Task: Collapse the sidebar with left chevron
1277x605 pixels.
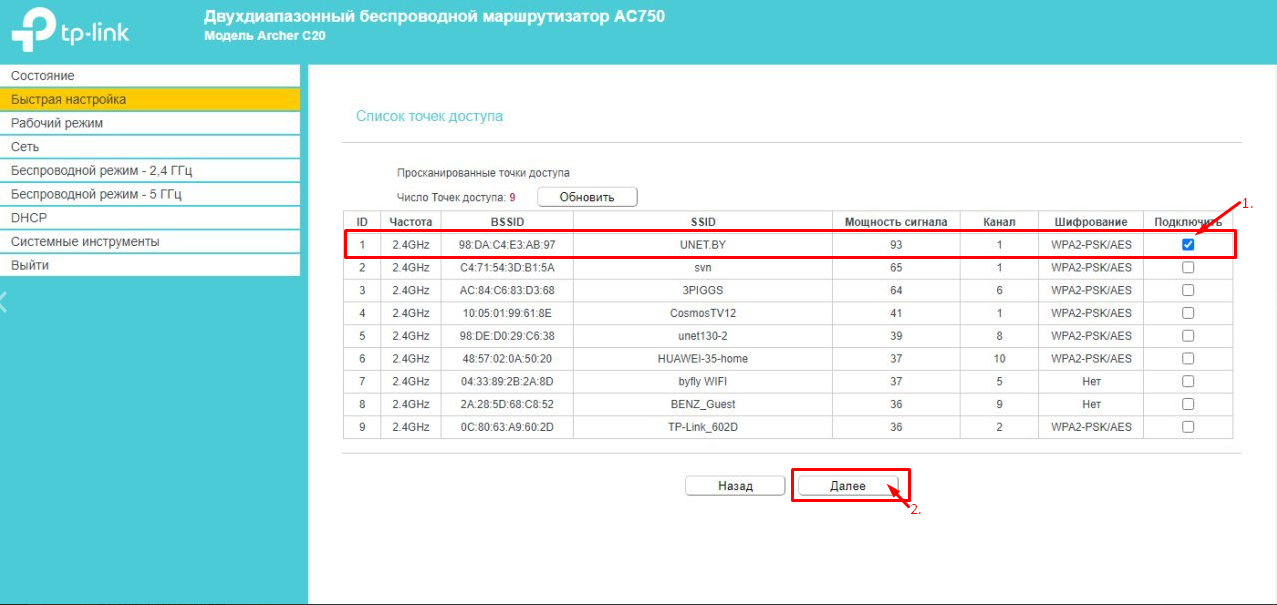Action: tap(4, 302)
